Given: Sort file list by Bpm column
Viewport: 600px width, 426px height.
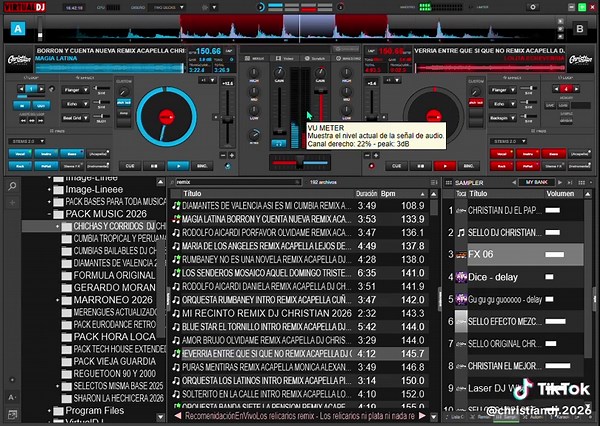Looking at the screenshot, I should point(403,194).
